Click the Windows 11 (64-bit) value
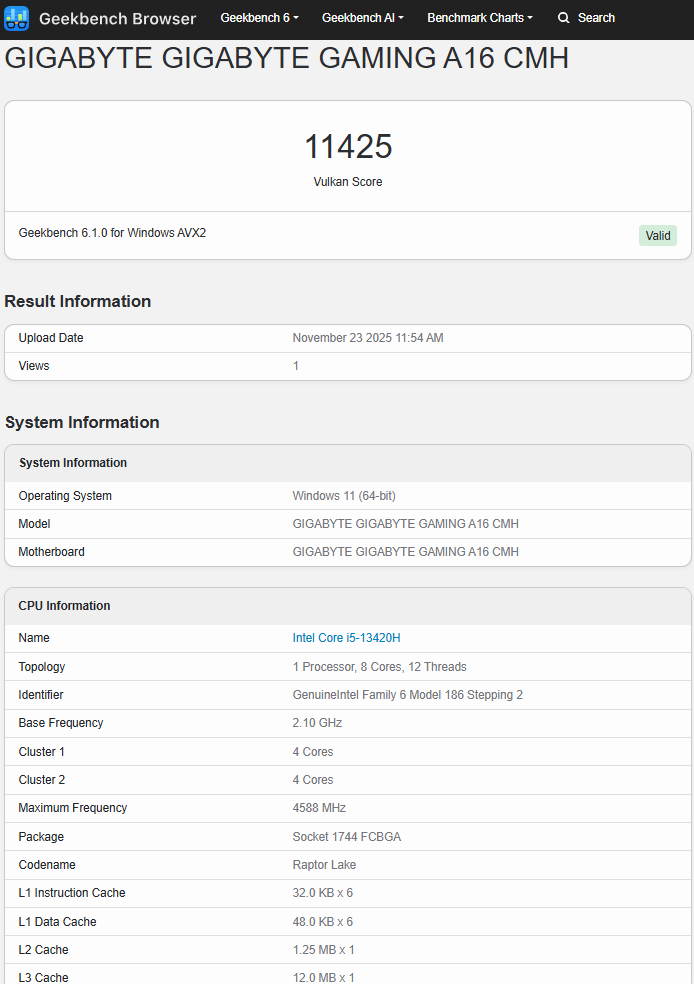This screenshot has height=984, width=694. click(x=344, y=496)
